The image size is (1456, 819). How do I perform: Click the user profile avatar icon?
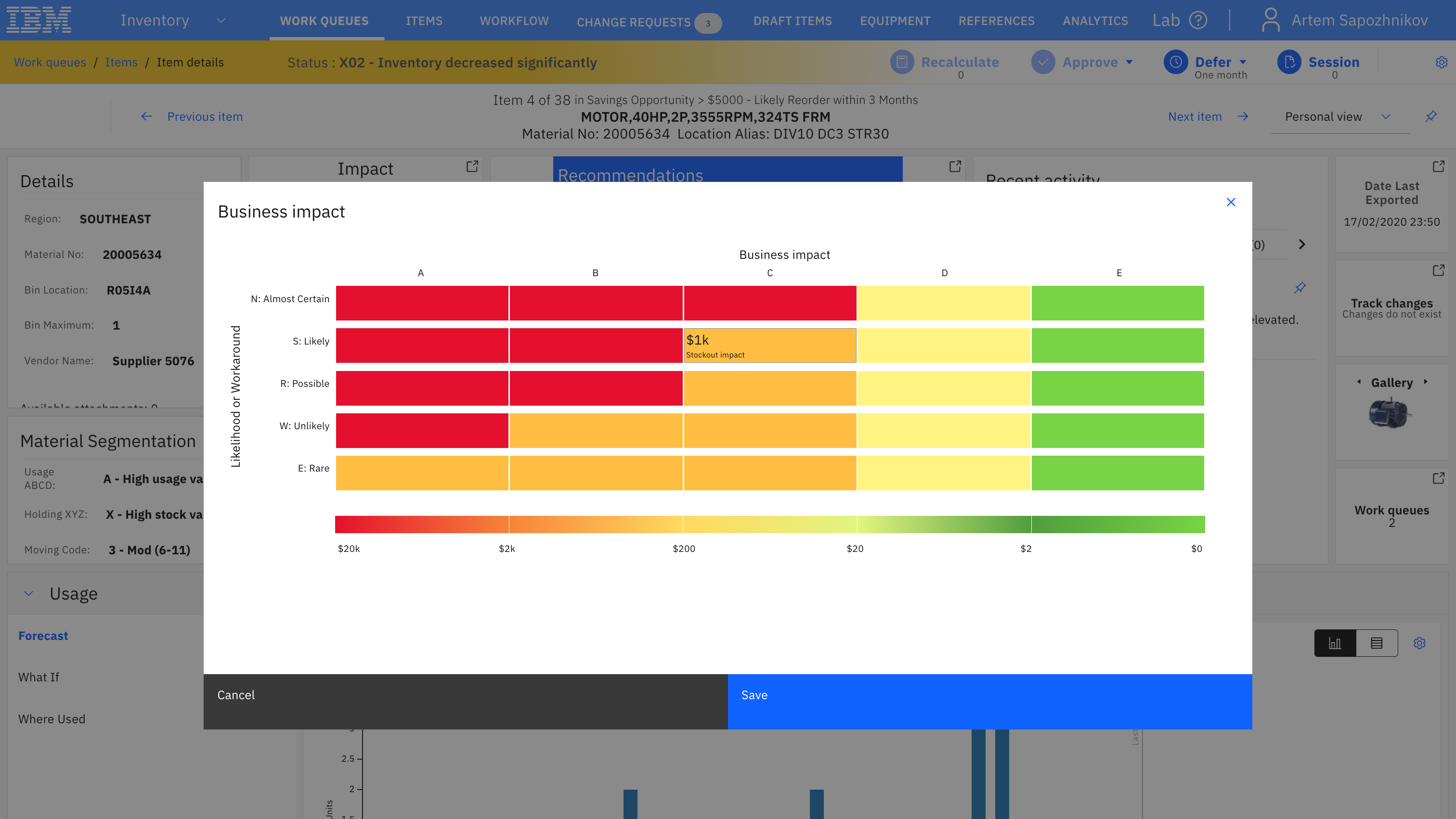(x=1271, y=20)
